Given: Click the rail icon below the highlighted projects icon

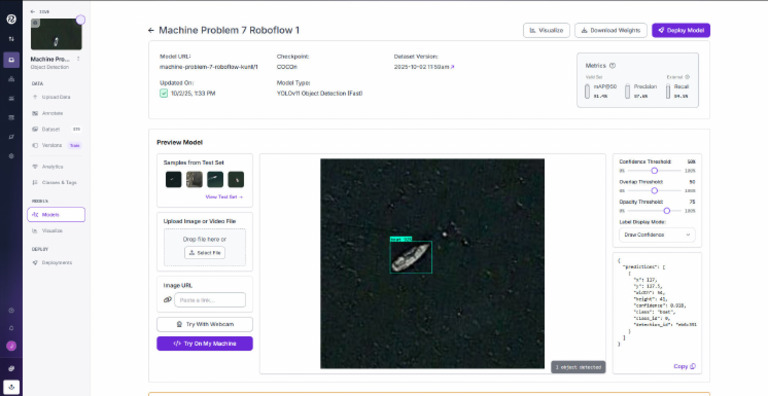Looking at the screenshot, I should [11, 79].
